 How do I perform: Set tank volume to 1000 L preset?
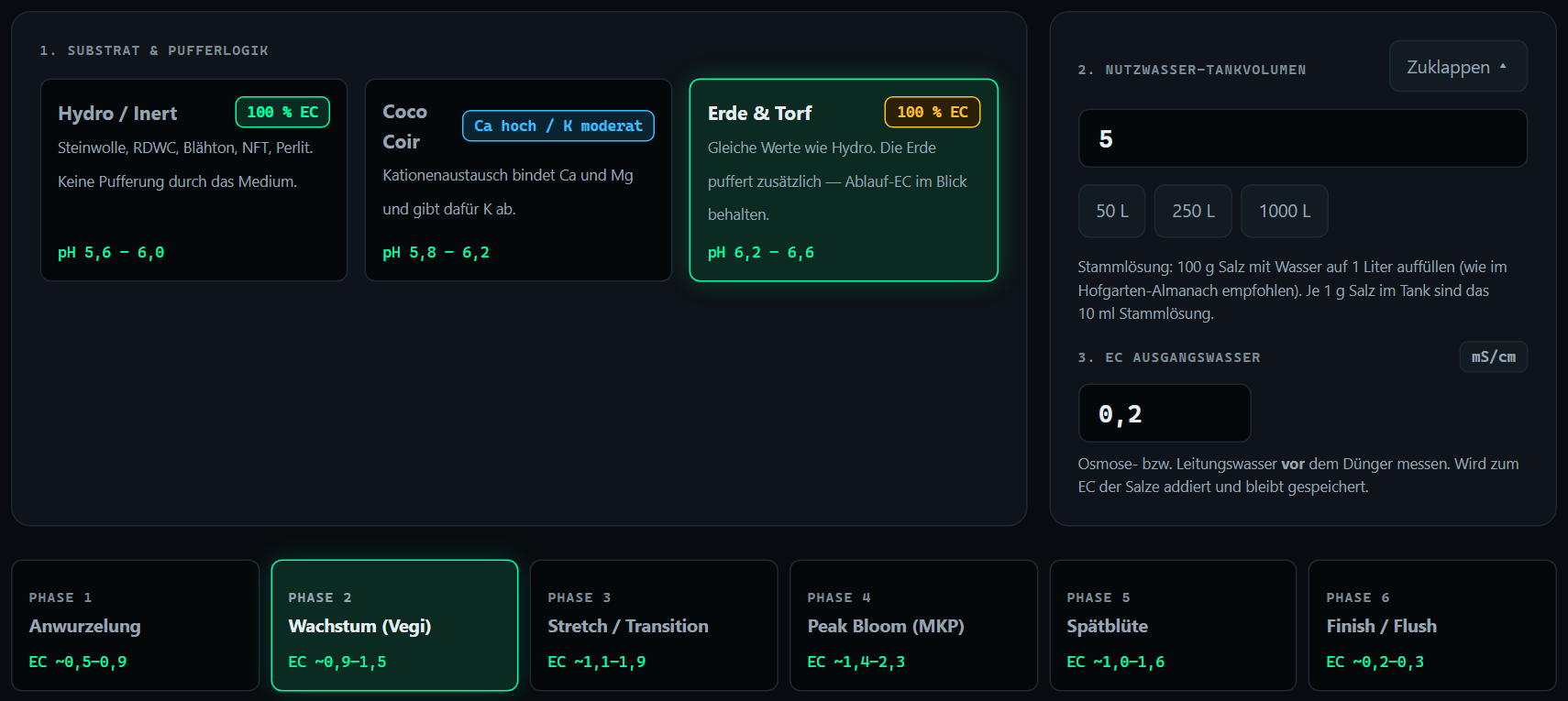[x=1285, y=211]
